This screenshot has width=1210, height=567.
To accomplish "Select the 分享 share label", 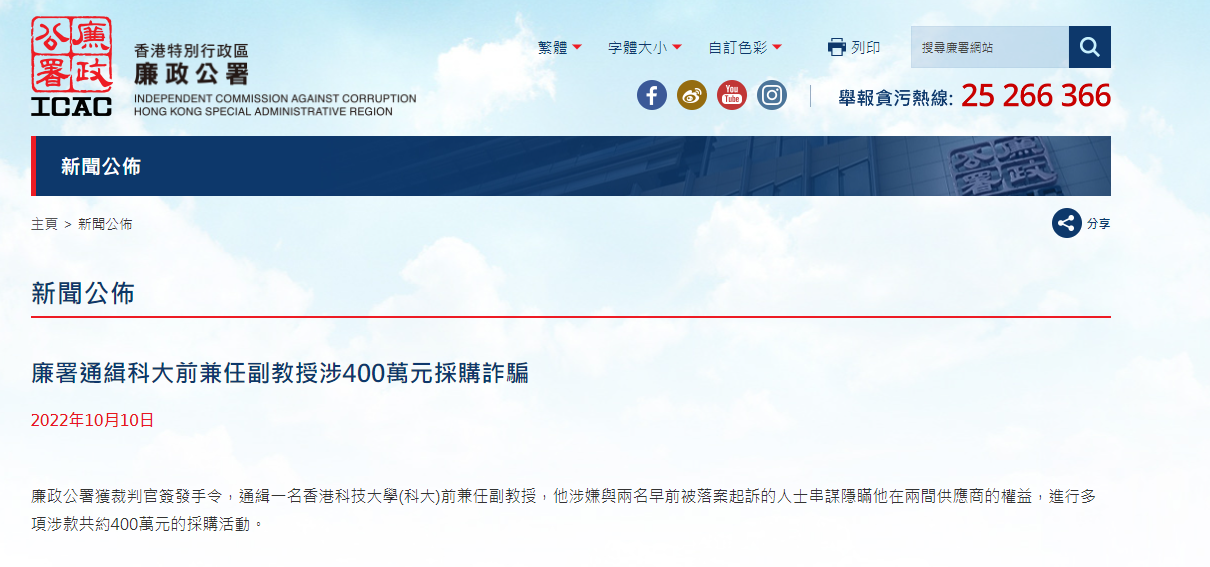I will [1098, 224].
